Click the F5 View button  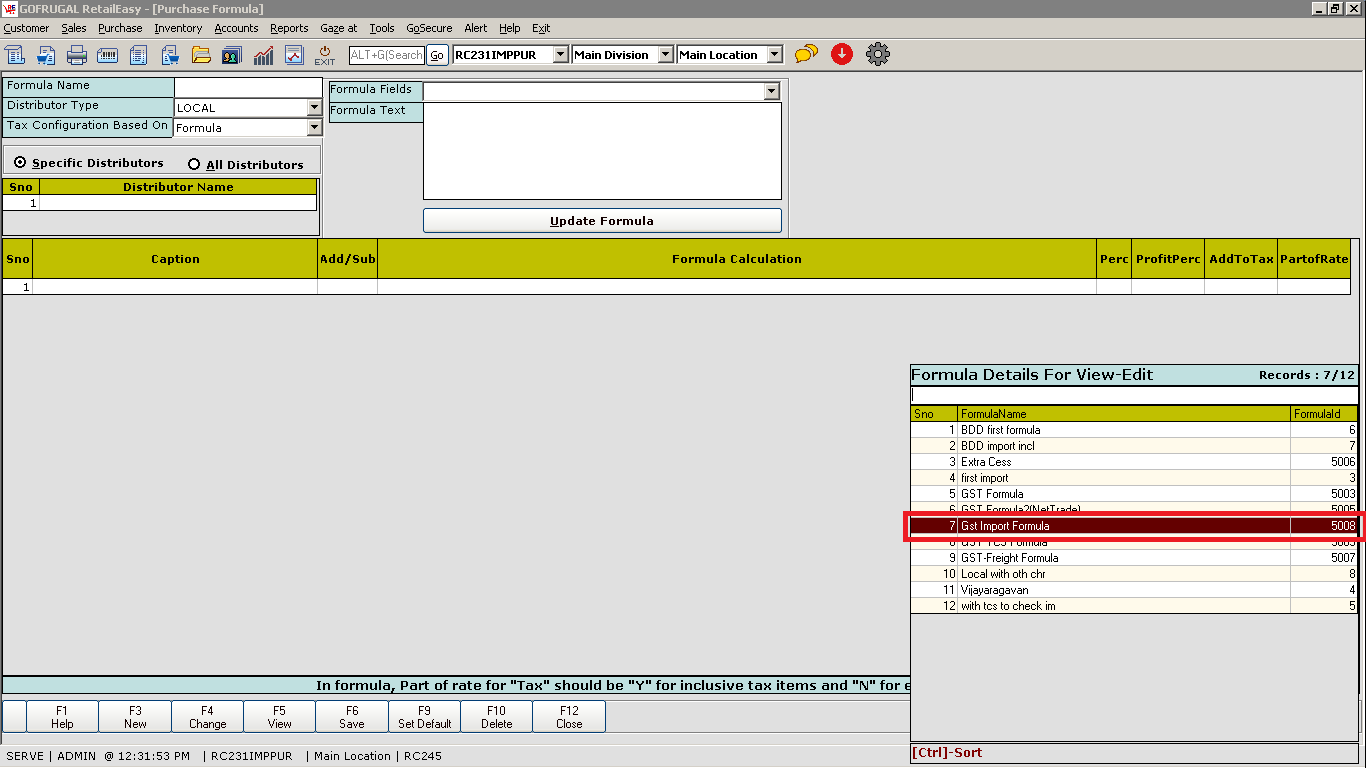[x=280, y=717]
